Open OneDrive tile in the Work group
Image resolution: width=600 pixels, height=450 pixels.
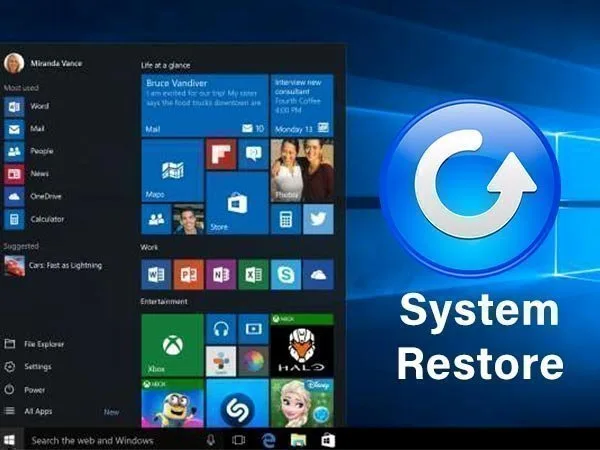click(x=318, y=275)
